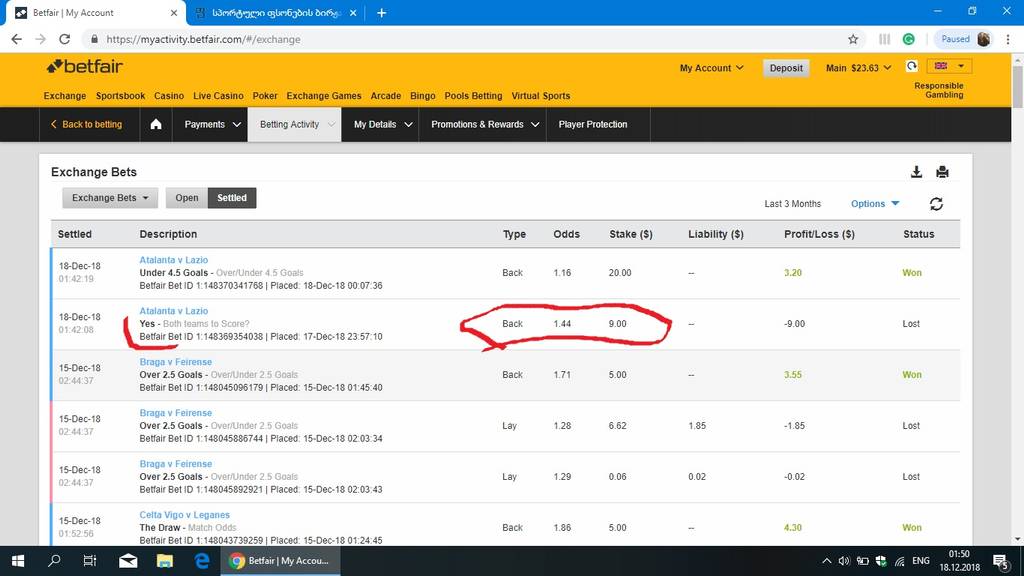Go to the account home icon
This screenshot has height=576, width=1024.
155,124
